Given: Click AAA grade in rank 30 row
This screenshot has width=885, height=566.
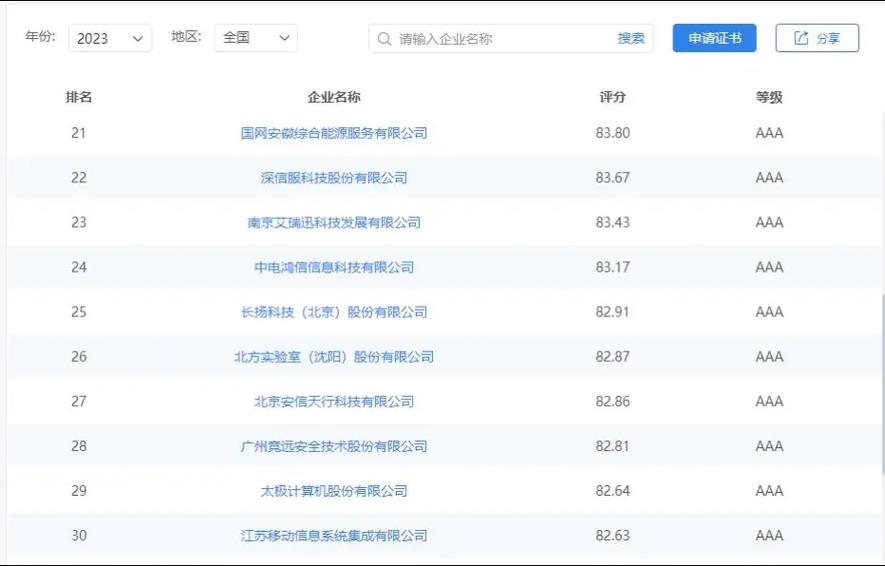Looking at the screenshot, I should tap(769, 535).
